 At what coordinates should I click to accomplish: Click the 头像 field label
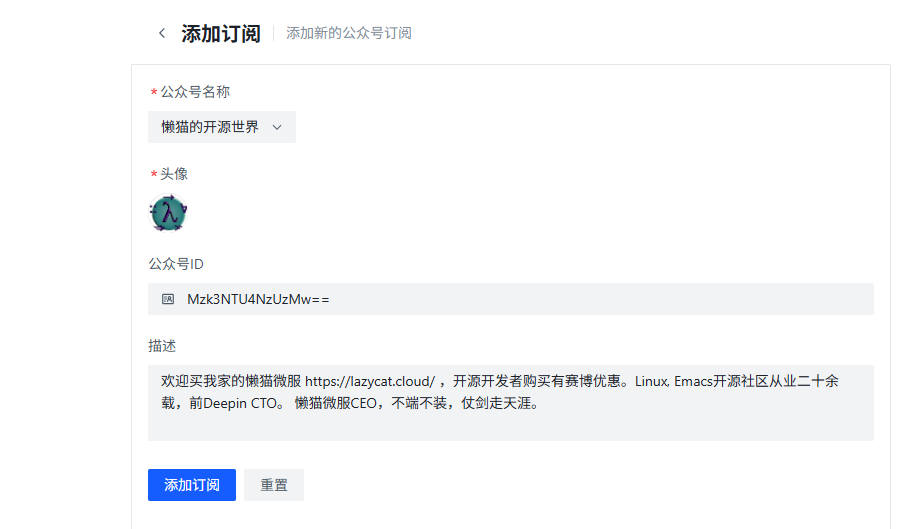click(x=174, y=174)
